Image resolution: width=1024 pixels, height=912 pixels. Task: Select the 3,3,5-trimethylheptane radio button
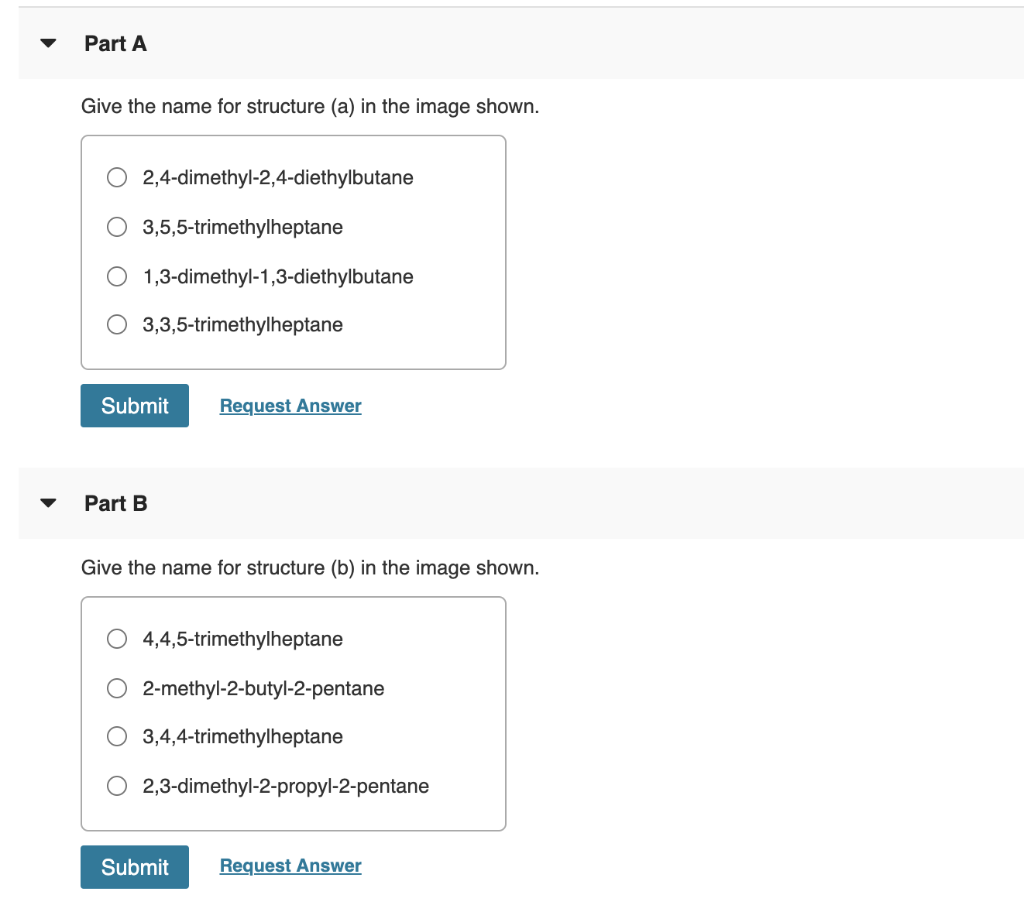point(118,325)
